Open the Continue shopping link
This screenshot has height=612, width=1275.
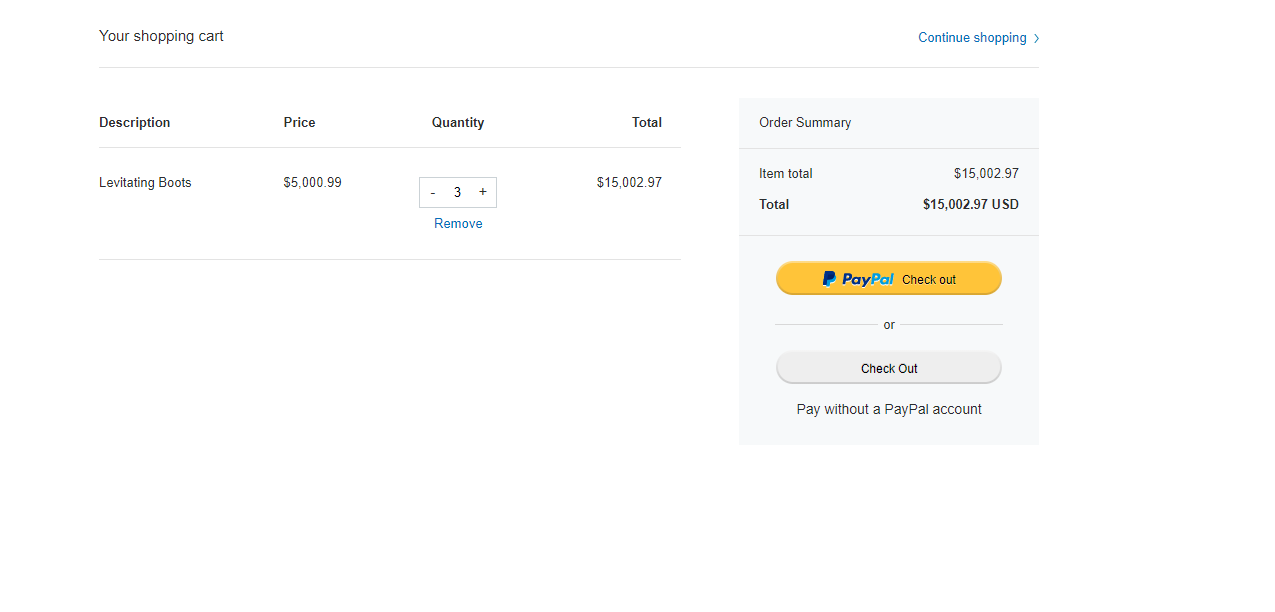tap(972, 38)
